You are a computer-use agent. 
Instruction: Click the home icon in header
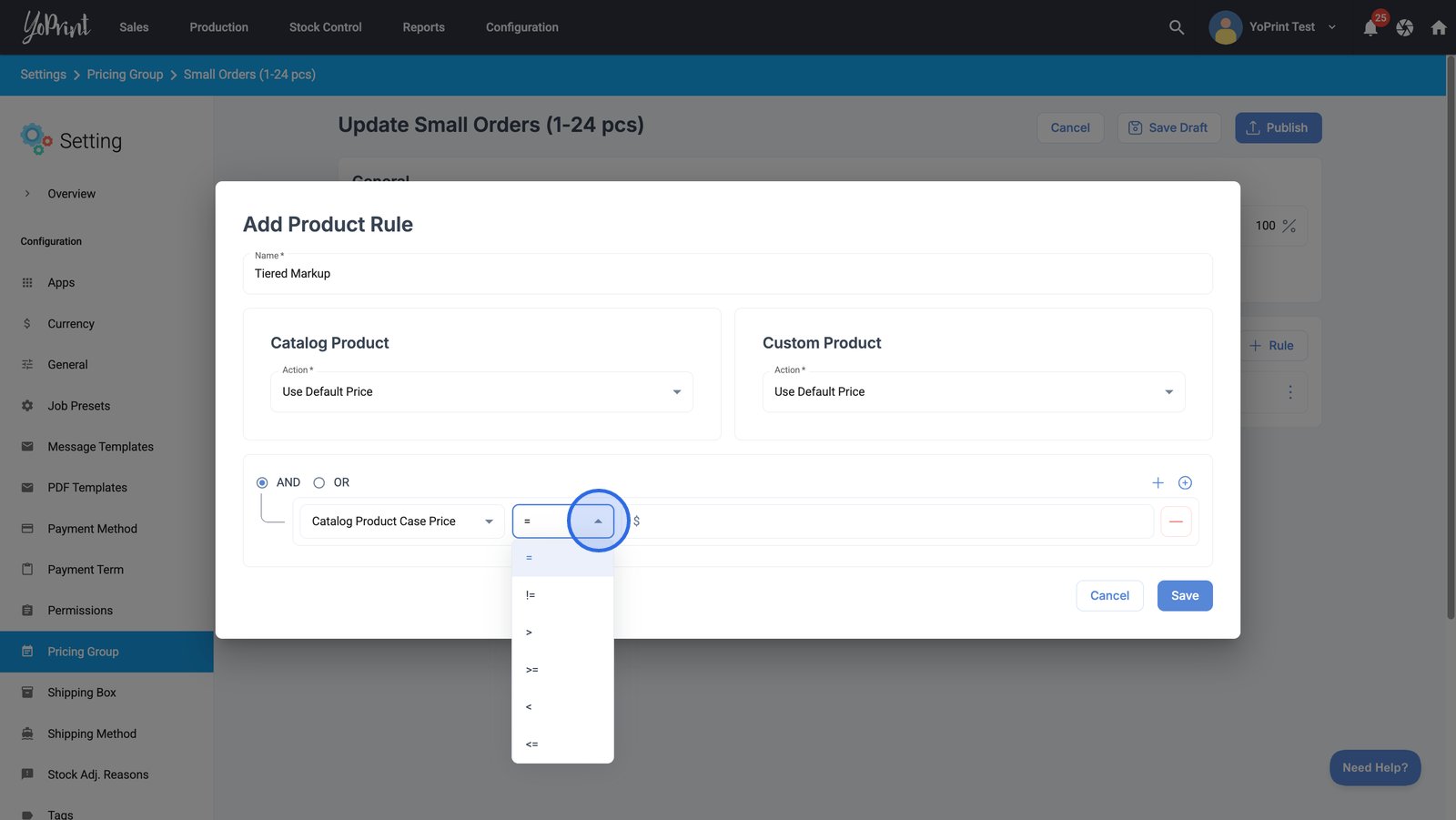click(x=1438, y=28)
